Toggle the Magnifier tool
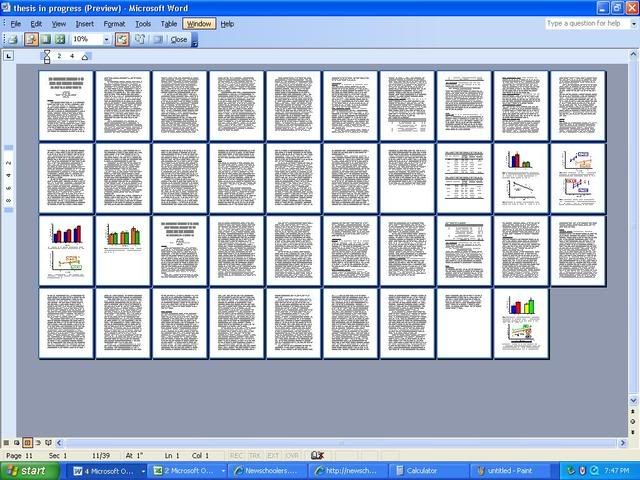 tap(30, 39)
